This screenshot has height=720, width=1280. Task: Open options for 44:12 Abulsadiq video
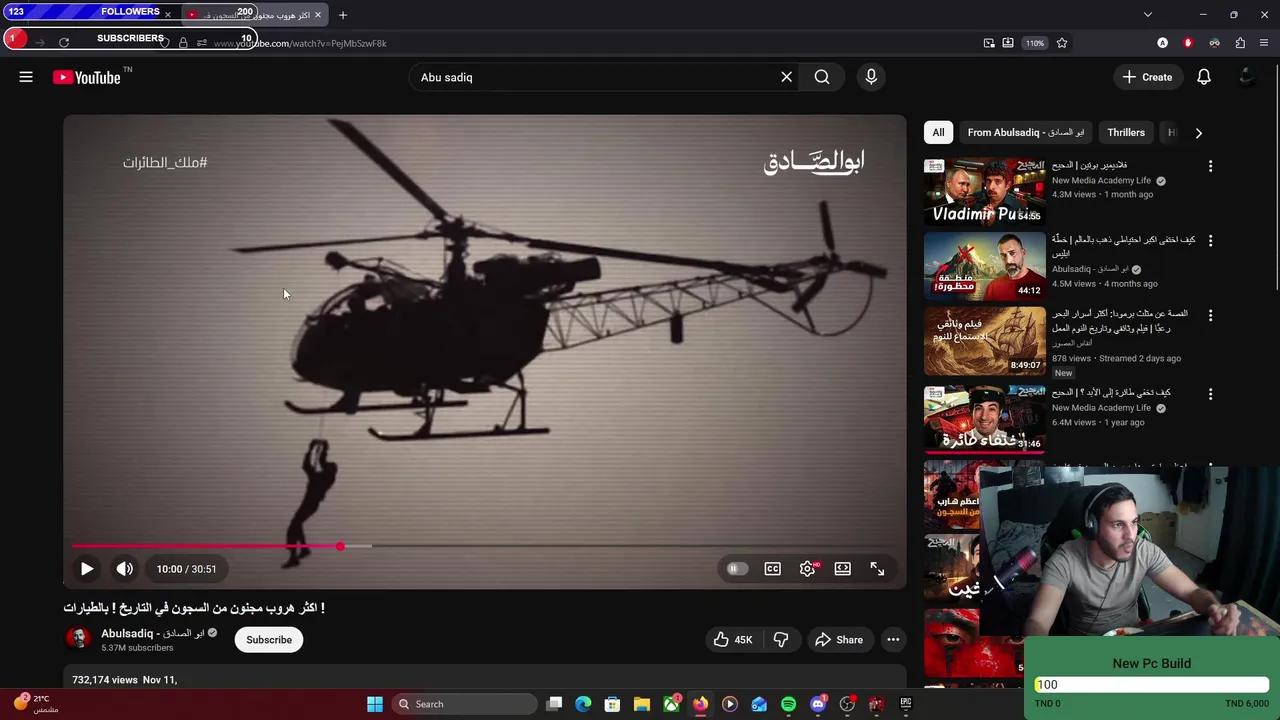click(x=1210, y=241)
